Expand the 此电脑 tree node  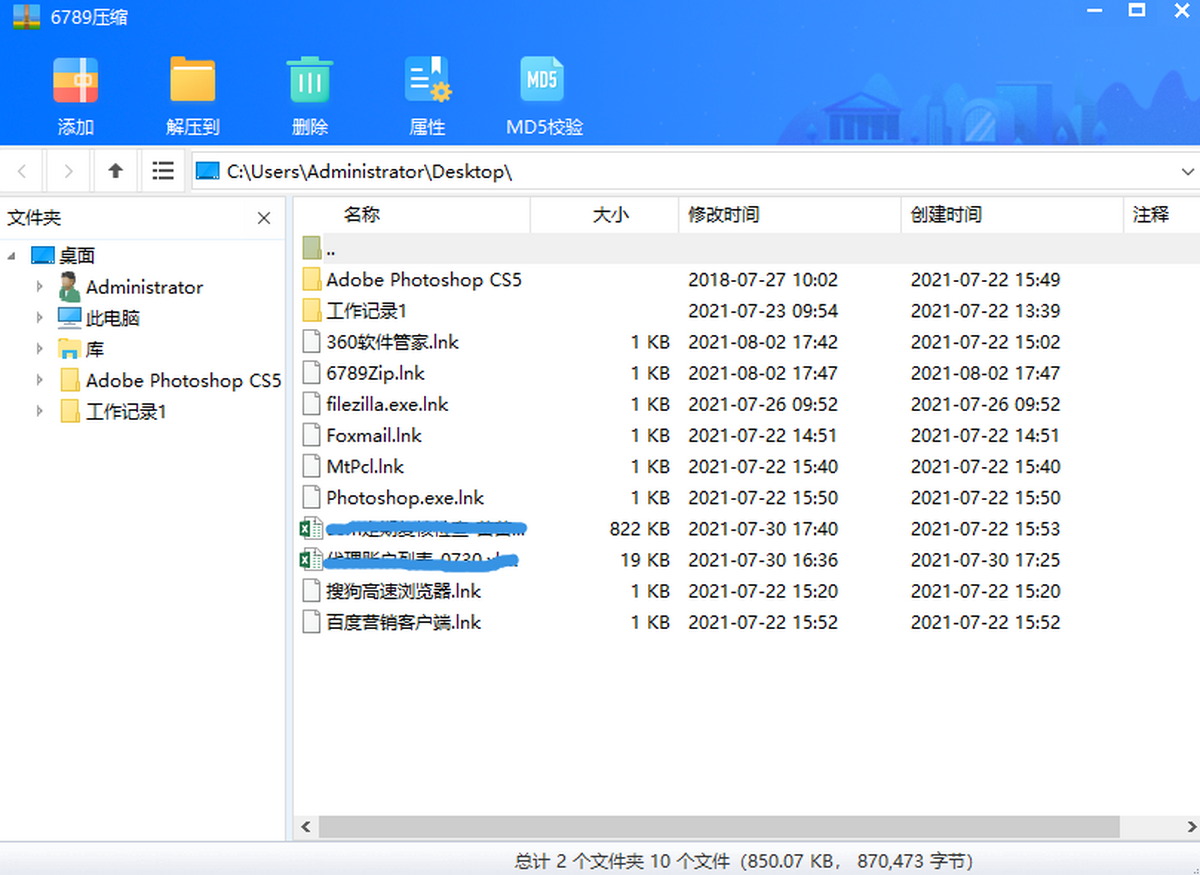coord(39,318)
